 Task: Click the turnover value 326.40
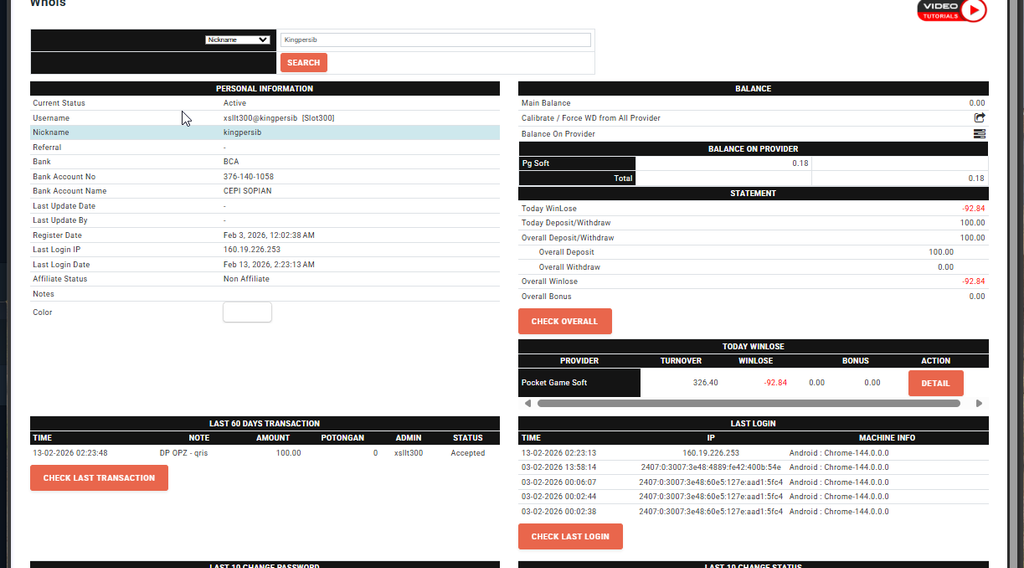click(705, 383)
